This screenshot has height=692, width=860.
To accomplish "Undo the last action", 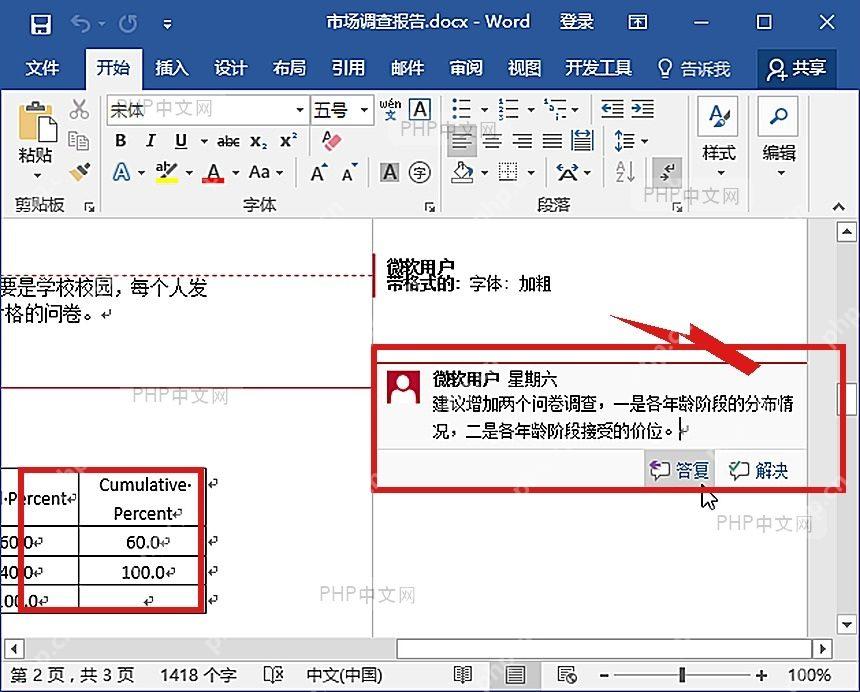I will [x=81, y=24].
